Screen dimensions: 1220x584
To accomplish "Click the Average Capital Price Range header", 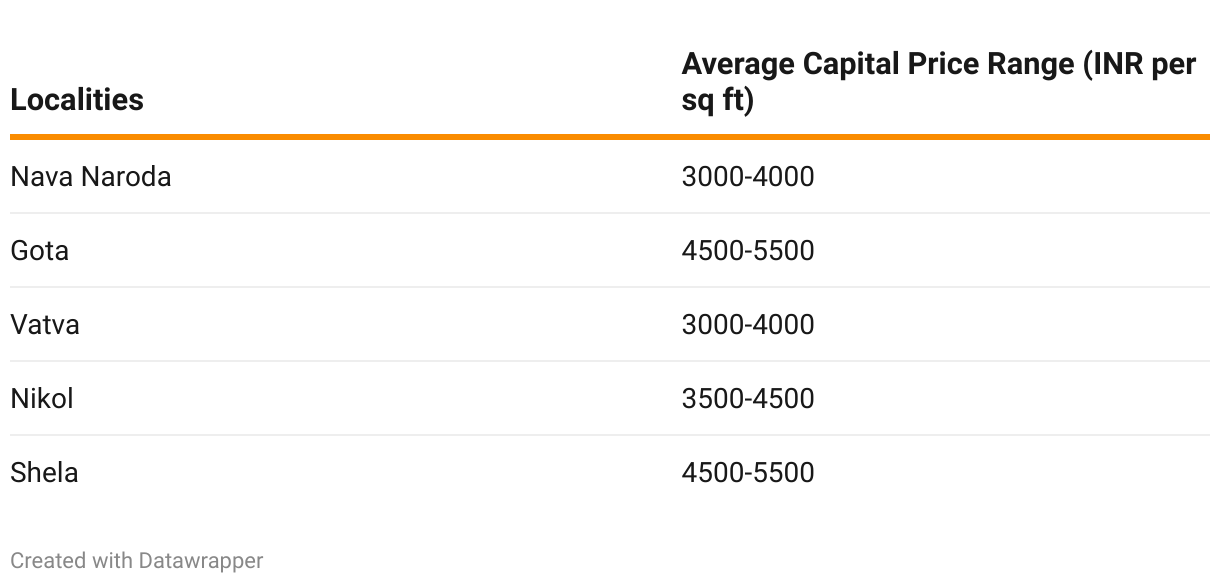I will 938,65.
